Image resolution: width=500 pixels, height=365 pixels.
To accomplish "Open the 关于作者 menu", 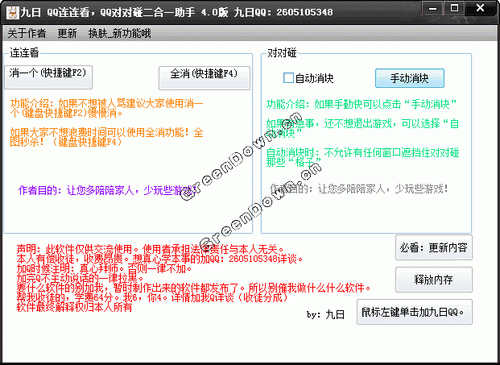I will click(x=27, y=33).
